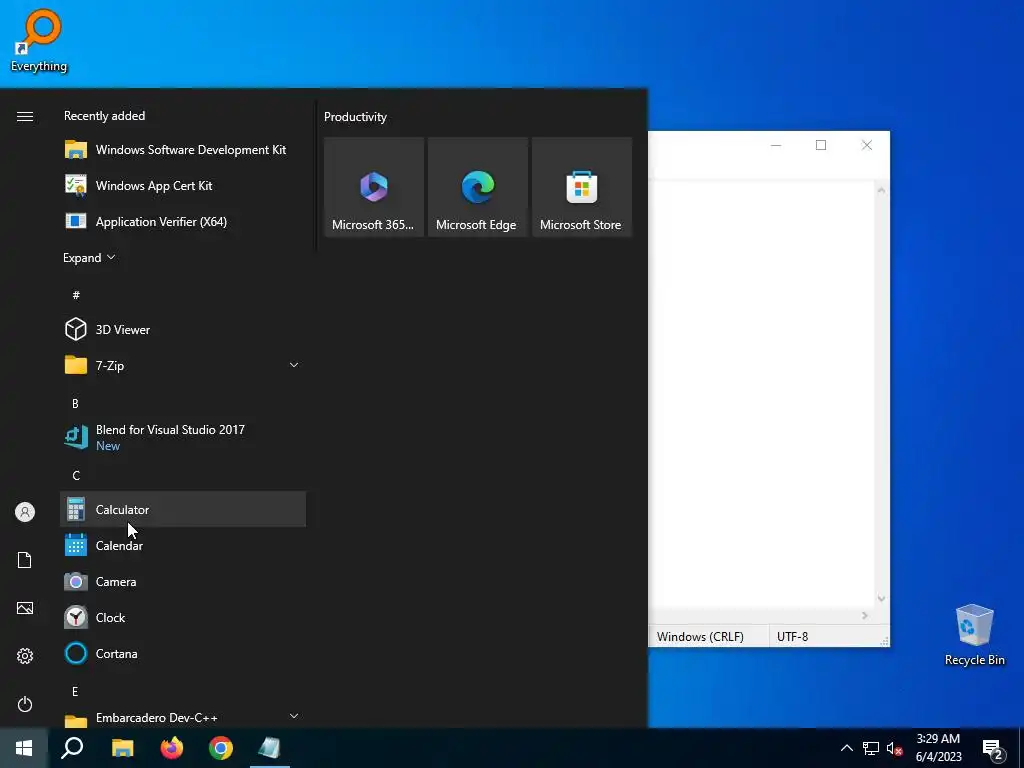Viewport: 1024px width, 768px height.
Task: Open the Calculator app
Action: (183, 509)
